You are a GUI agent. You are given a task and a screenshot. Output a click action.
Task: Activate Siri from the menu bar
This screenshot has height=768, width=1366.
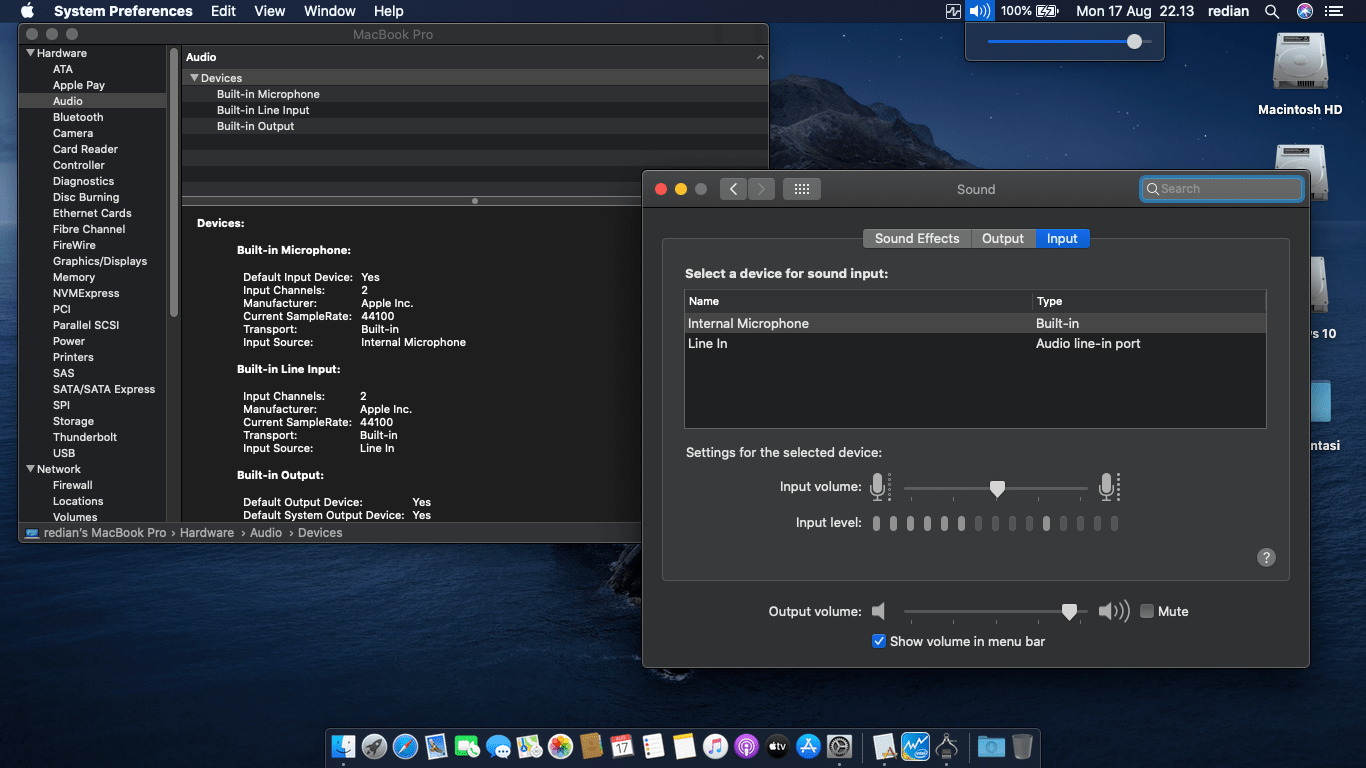click(1304, 11)
